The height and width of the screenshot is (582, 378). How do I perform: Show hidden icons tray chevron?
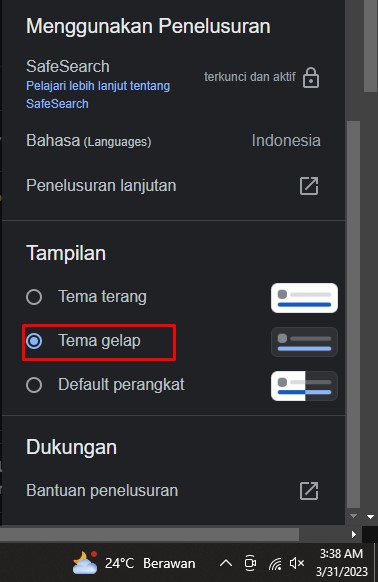[x=226, y=563]
